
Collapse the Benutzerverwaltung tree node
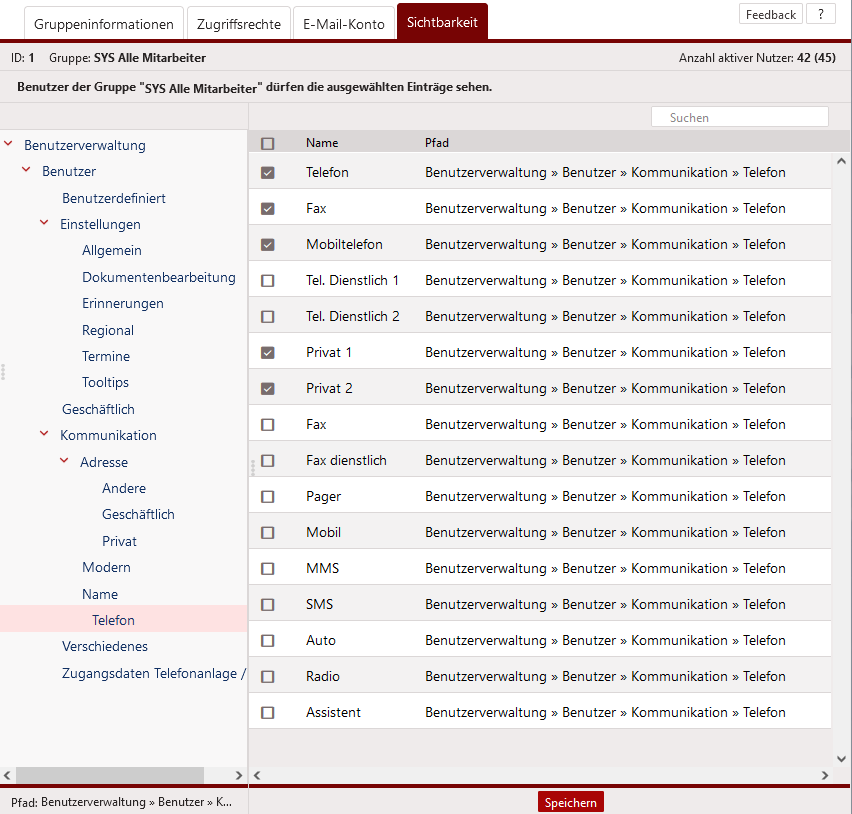point(9,145)
